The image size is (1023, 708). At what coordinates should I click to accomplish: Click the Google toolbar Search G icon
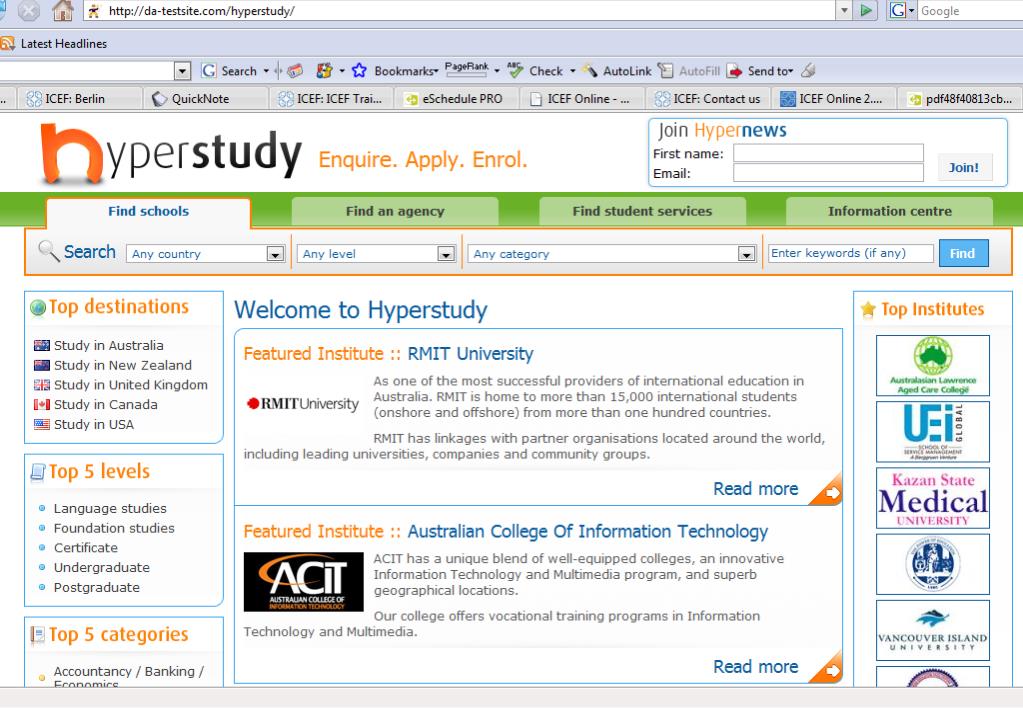[209, 70]
